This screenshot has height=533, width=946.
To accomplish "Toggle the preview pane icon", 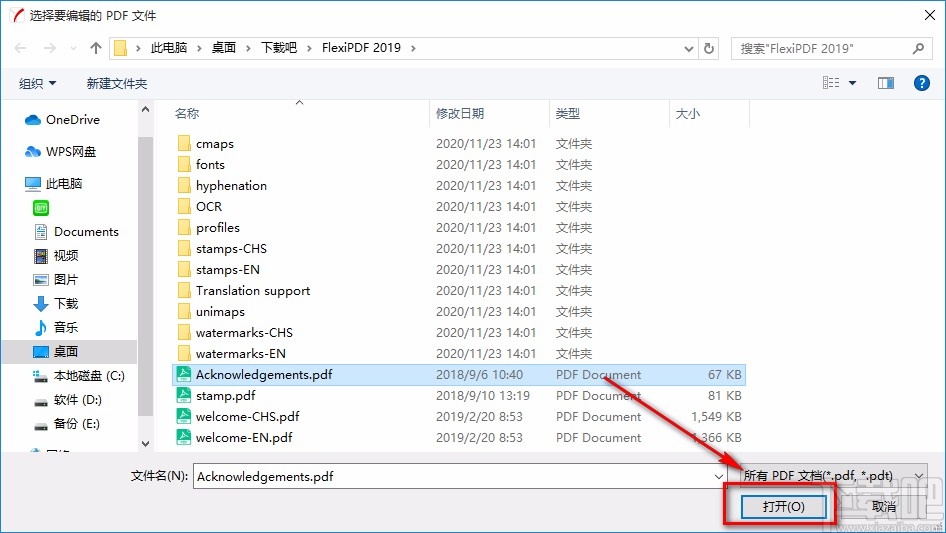I will [x=886, y=83].
